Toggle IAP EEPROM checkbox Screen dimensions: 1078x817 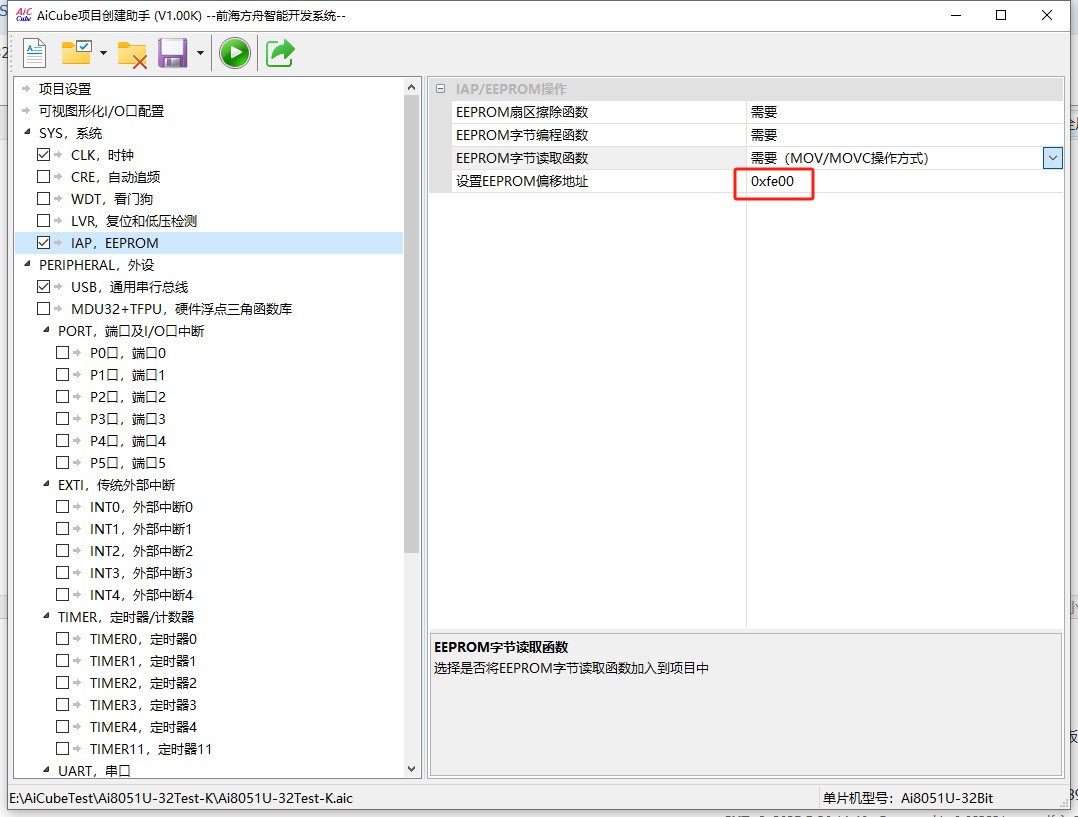click(43, 243)
